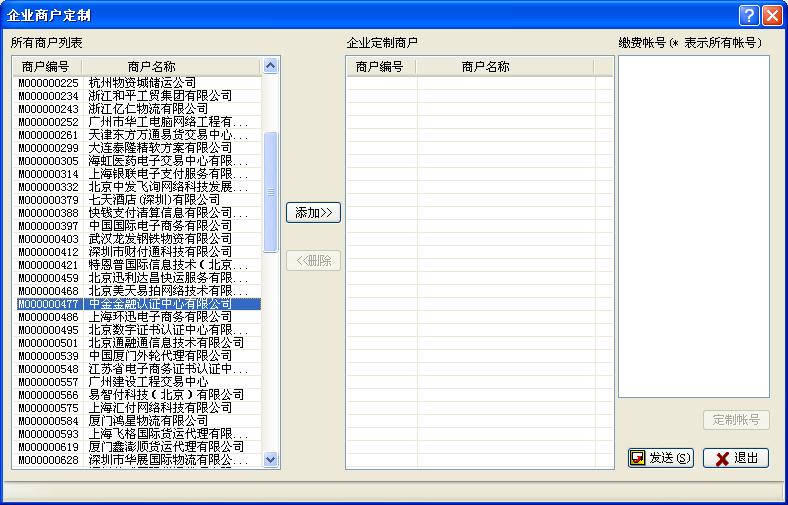Viewport: 788px width, 505px height.
Task: Select merchant 厦门鸿星物流有限公司
Action: click(x=148, y=421)
